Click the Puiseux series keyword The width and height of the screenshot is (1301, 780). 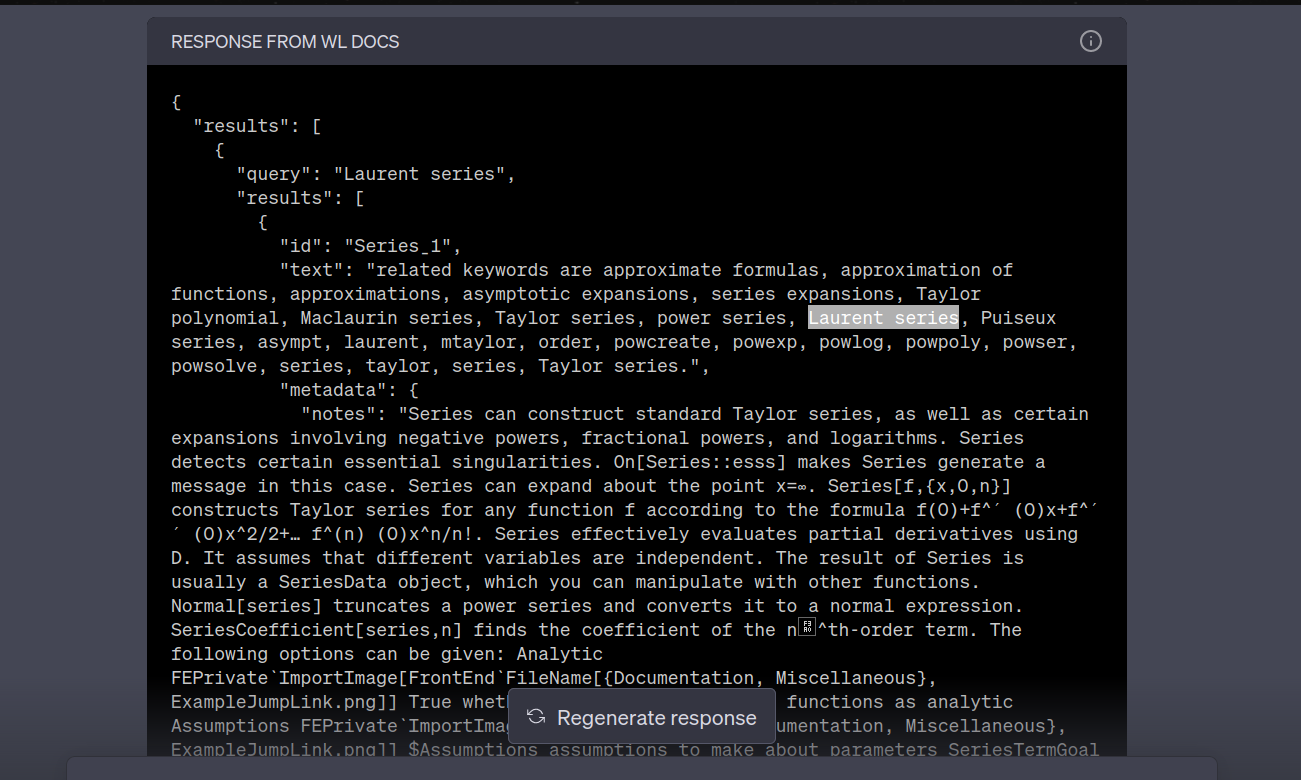click(x=1019, y=317)
